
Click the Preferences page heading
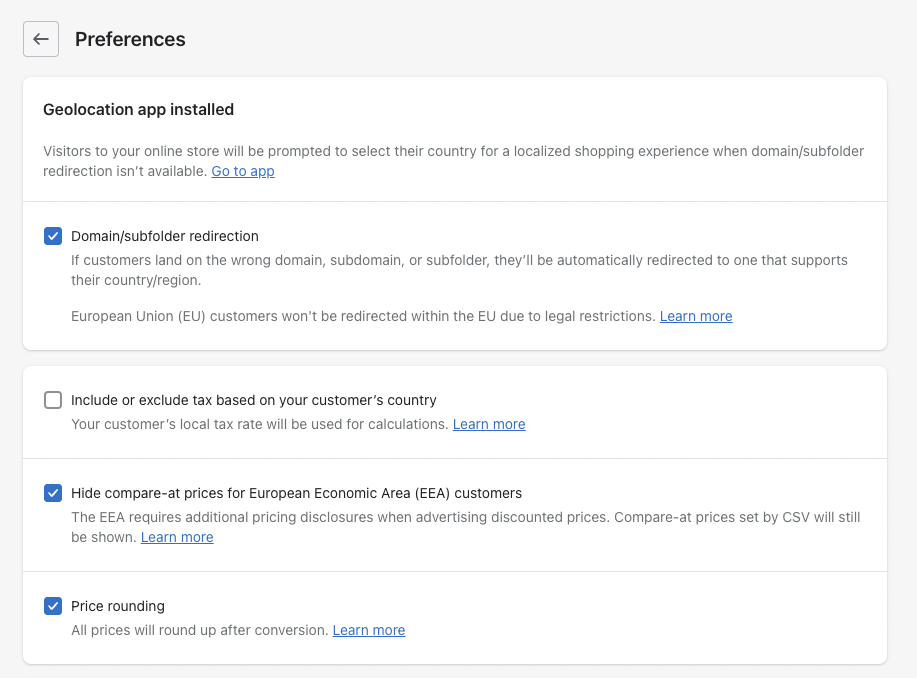[x=130, y=39]
